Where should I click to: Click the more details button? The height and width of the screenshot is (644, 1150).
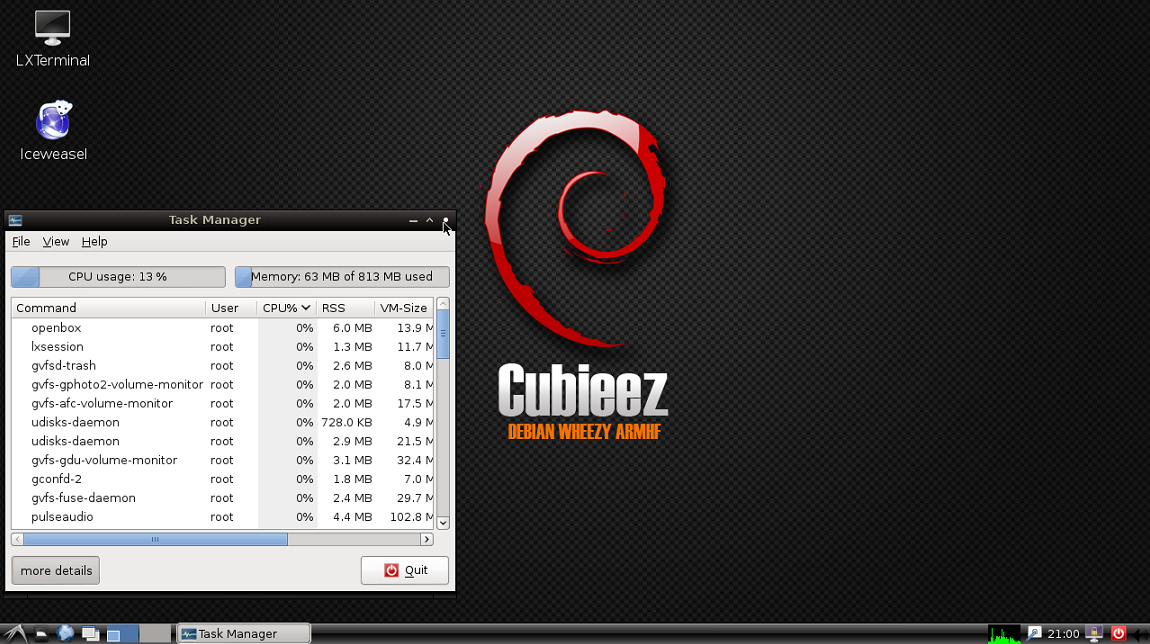[x=56, y=571]
